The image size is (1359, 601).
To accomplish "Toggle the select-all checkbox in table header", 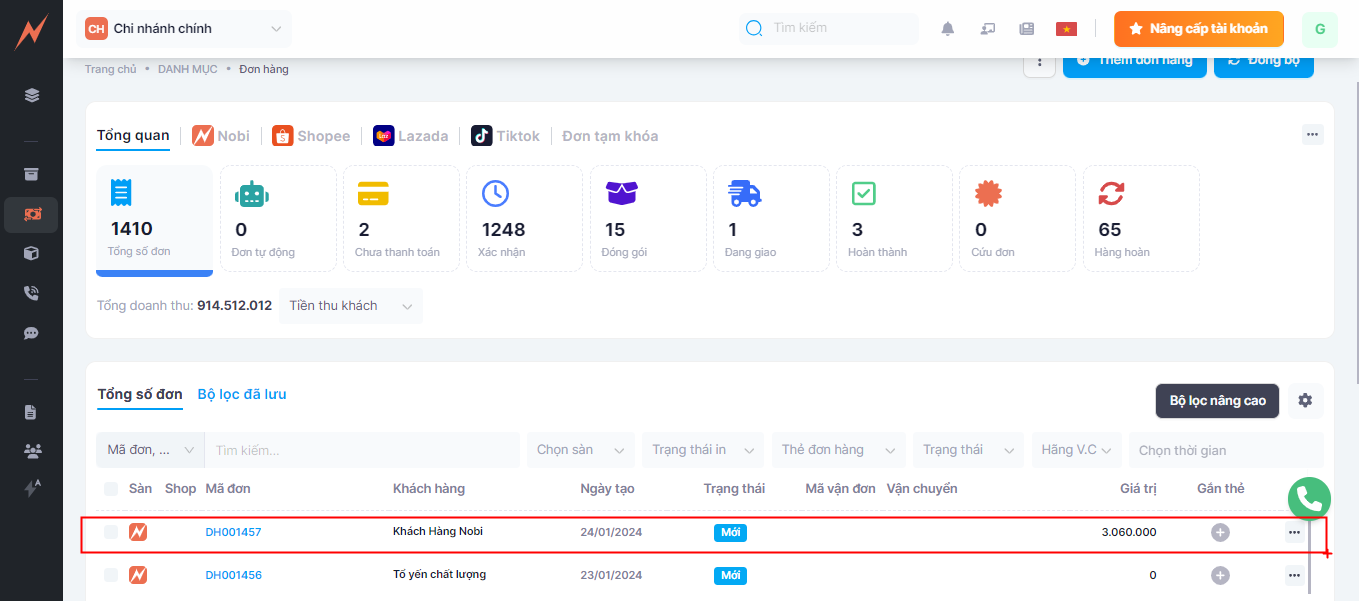I will [x=111, y=489].
